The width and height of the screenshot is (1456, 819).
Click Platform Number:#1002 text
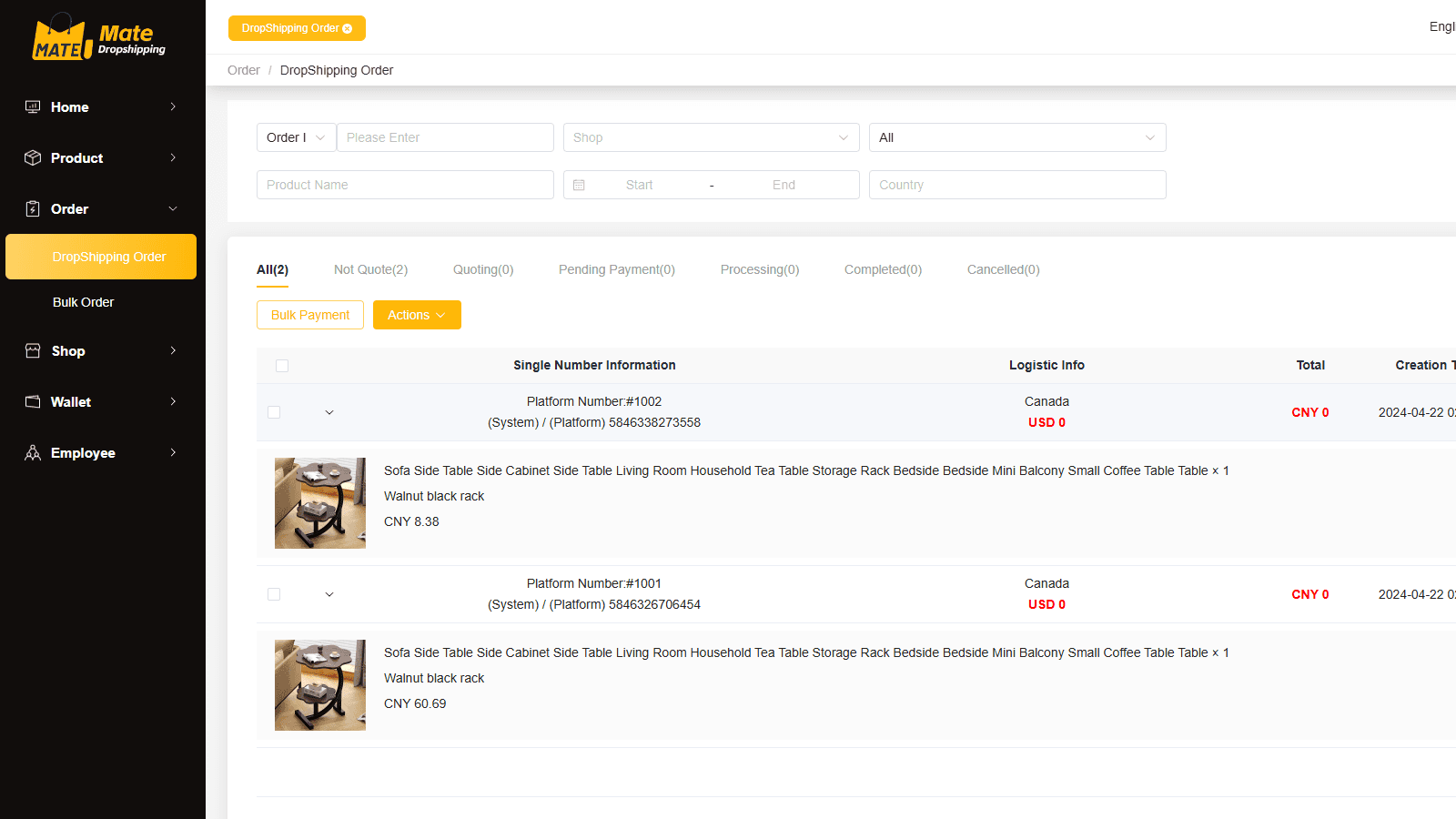594,401
